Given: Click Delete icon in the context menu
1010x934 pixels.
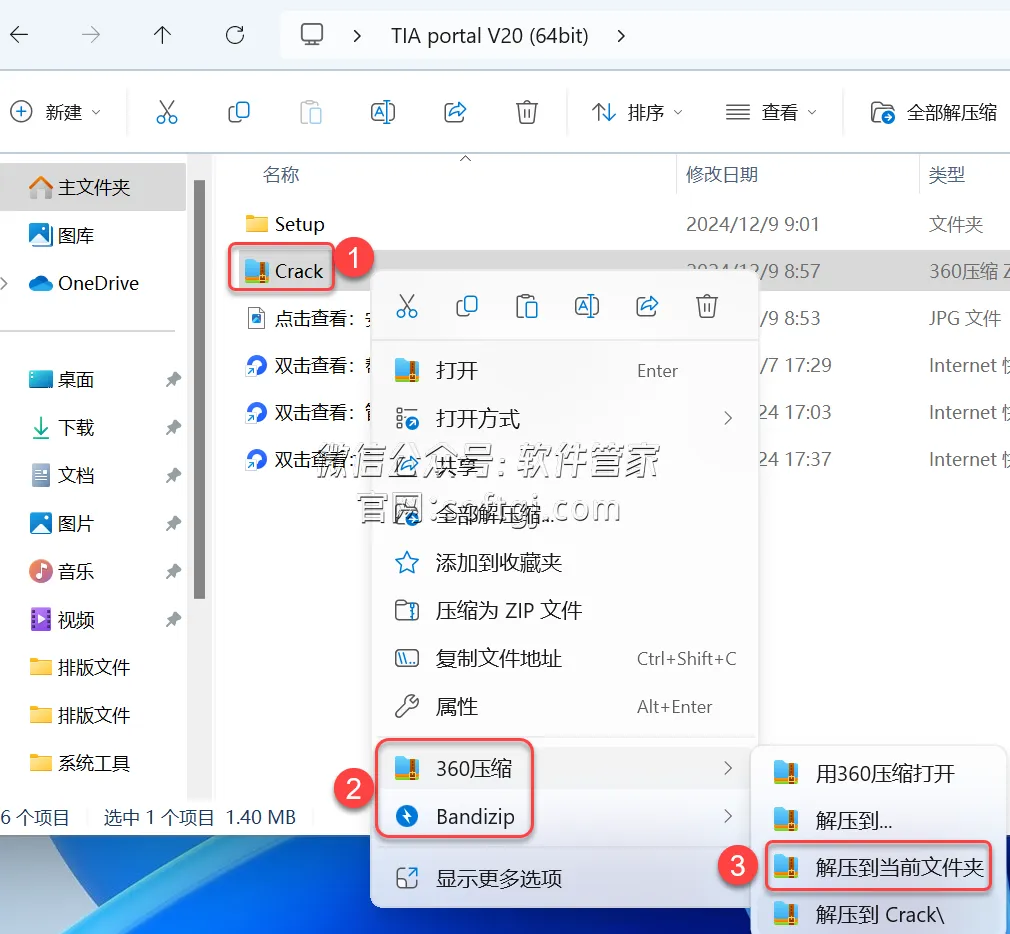Looking at the screenshot, I should [707, 306].
